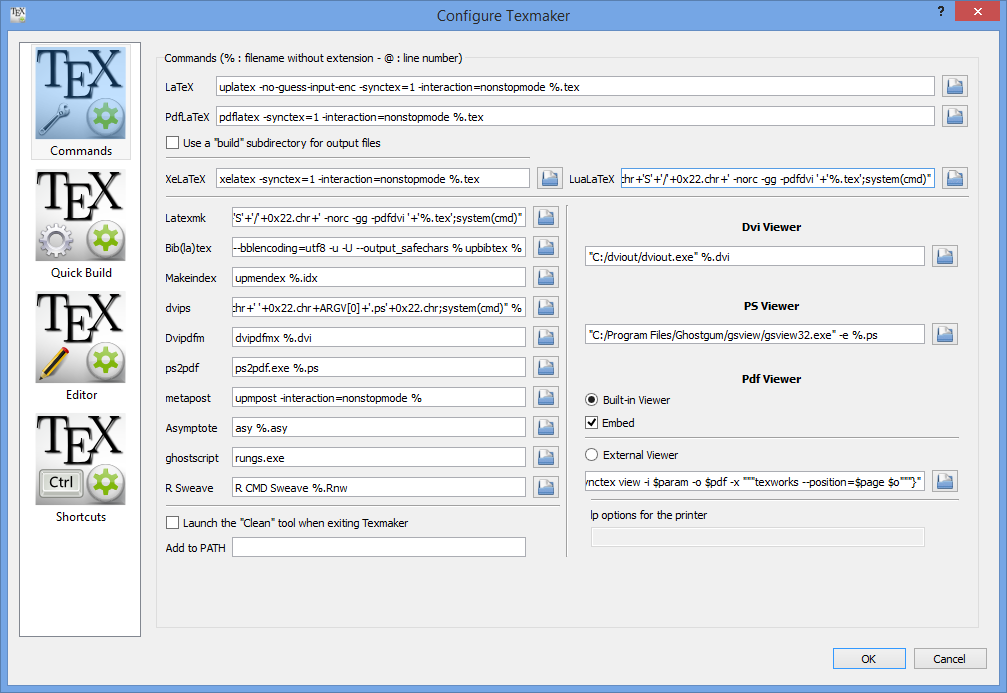Edit the Dvipdfm dvipdfmx command field

pos(378,338)
